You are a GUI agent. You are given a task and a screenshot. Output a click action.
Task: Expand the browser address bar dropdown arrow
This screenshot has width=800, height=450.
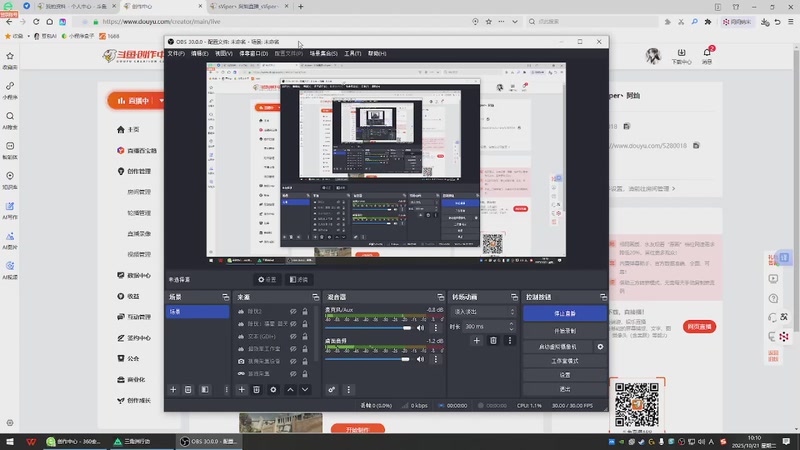(x=515, y=21)
